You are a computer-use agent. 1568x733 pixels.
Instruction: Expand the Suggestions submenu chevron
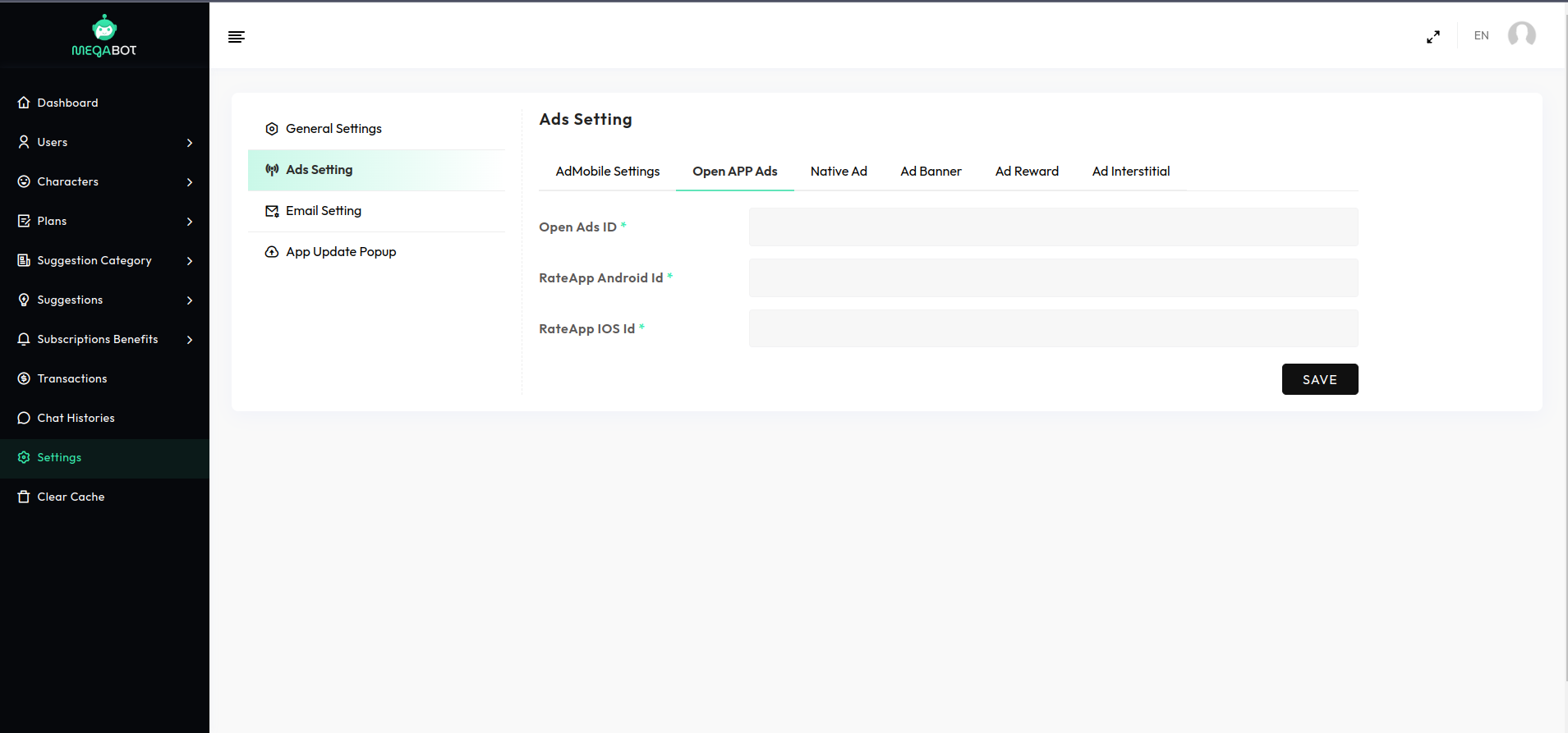(190, 300)
